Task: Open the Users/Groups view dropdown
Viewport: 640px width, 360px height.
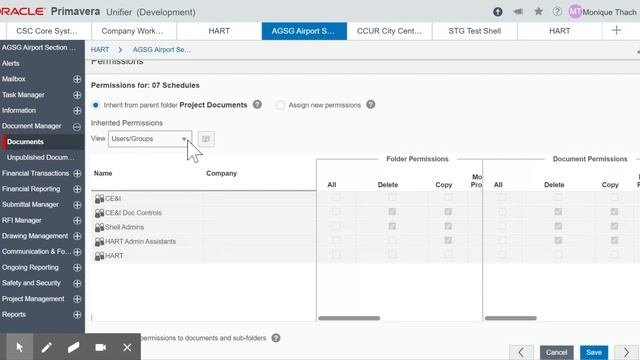Action: click(150, 139)
